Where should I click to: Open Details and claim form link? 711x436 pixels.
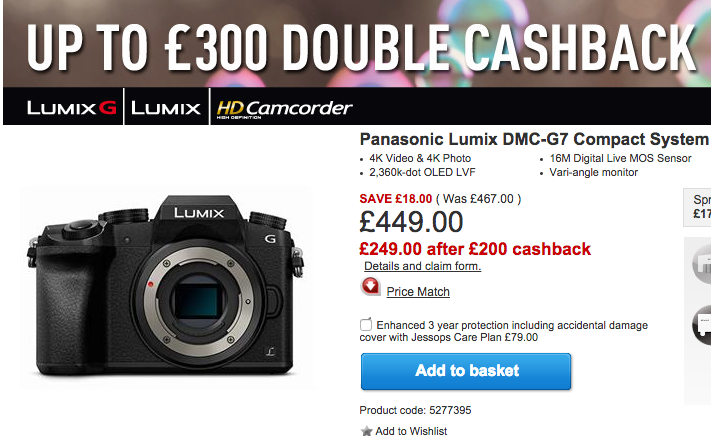423,266
